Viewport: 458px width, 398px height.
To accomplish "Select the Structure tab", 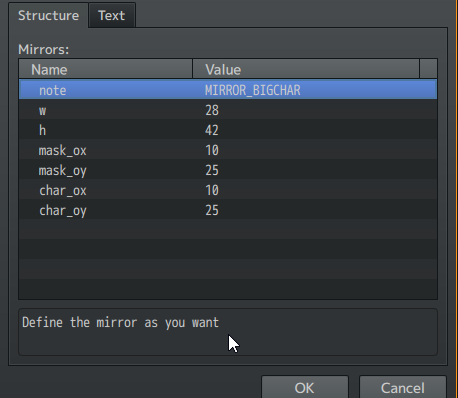I will pyautogui.click(x=49, y=15).
